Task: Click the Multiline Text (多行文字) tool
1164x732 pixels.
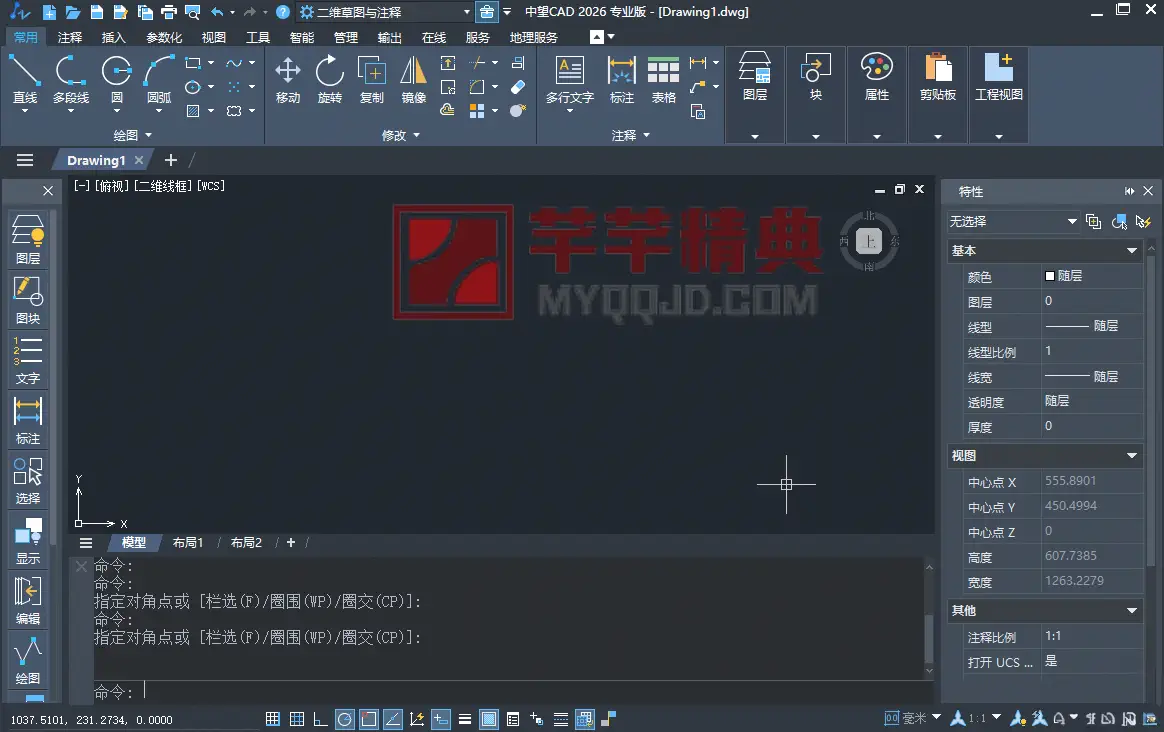Action: (x=569, y=78)
